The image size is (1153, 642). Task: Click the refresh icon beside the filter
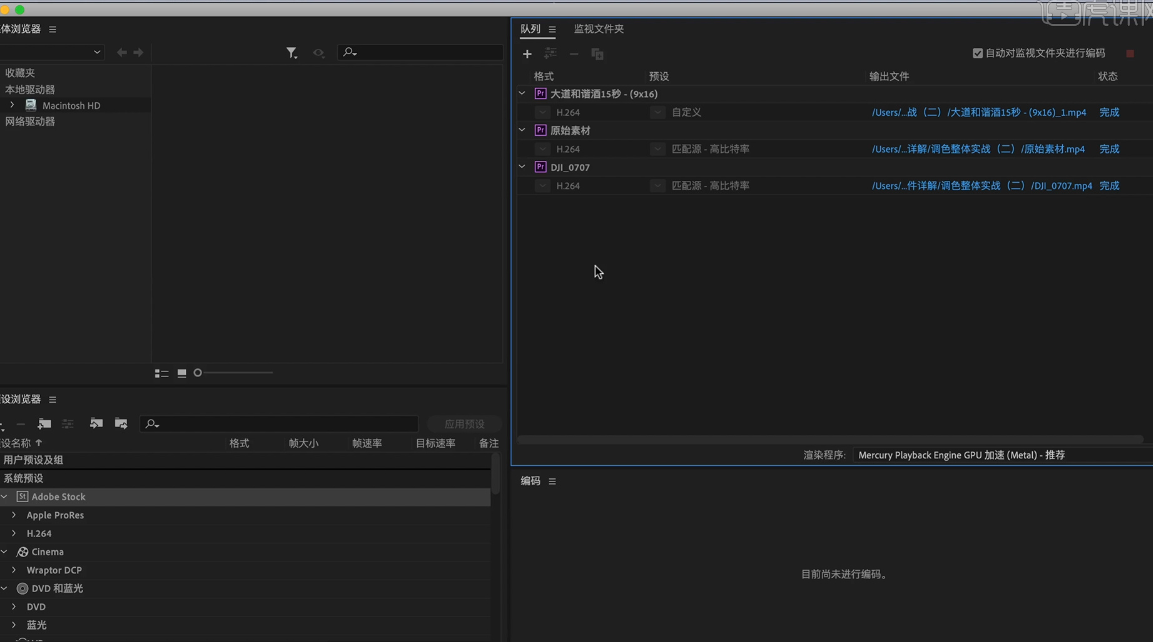[316, 52]
